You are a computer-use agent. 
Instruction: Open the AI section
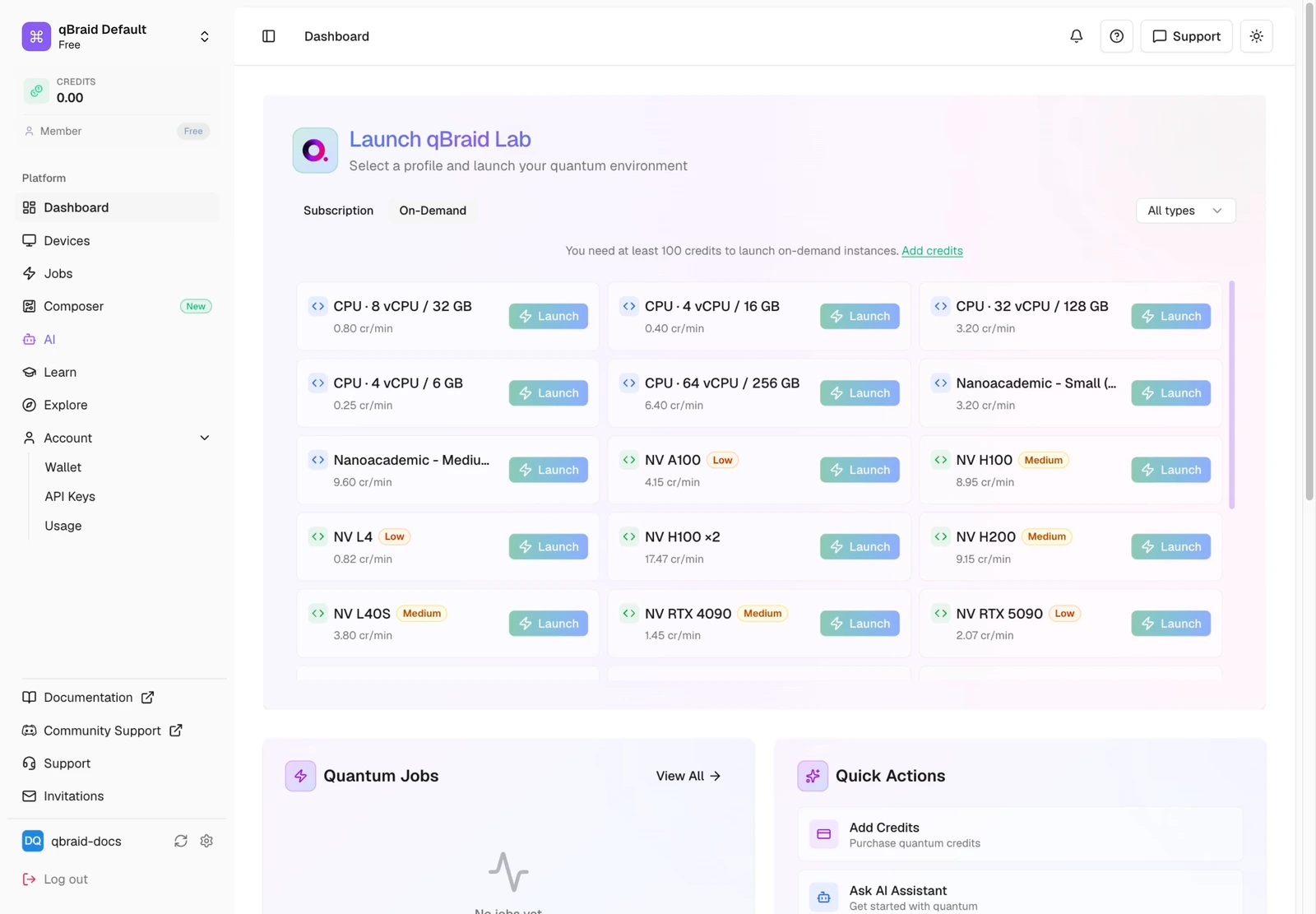(117, 339)
